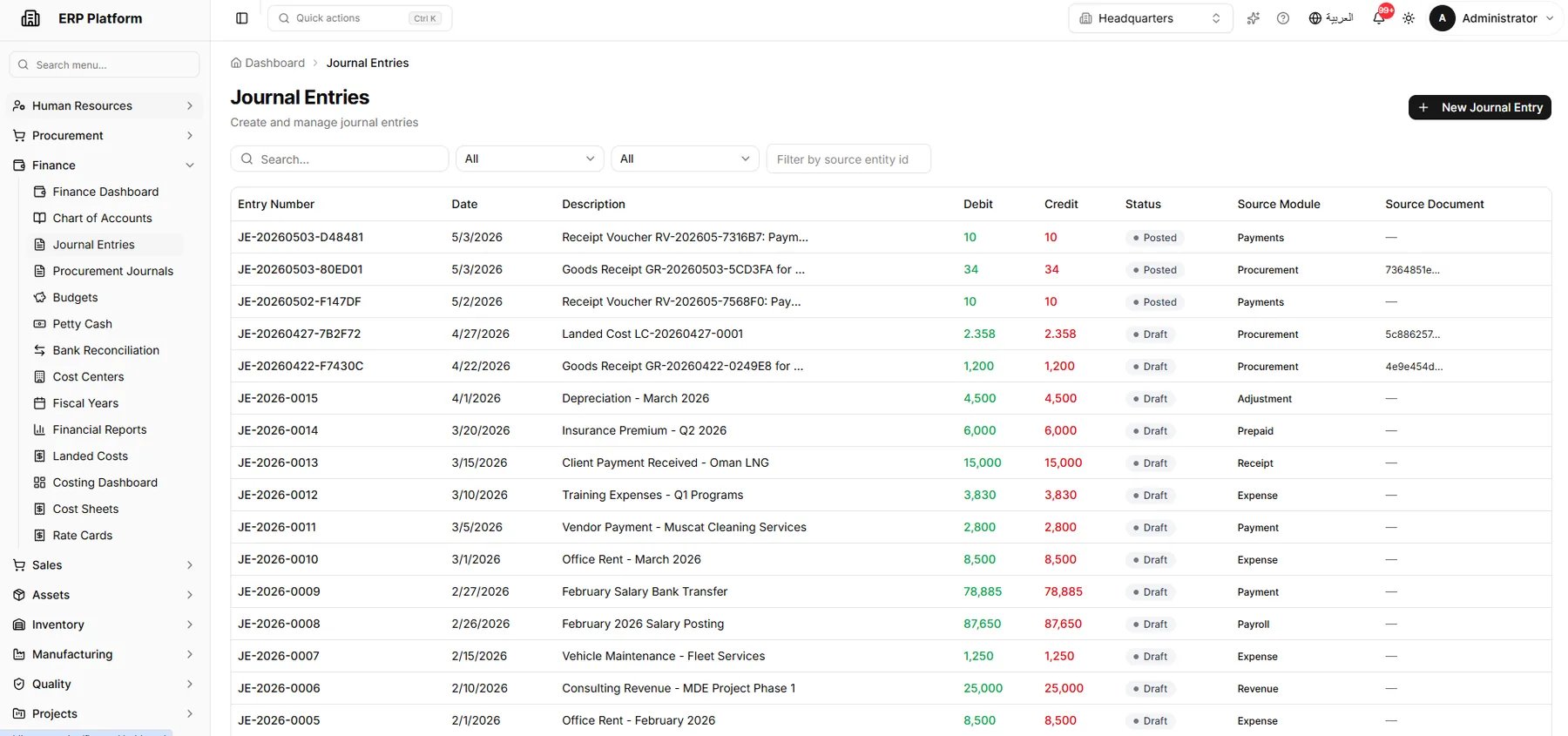Image resolution: width=1568 pixels, height=736 pixels.
Task: Expand the Inventory menu section
Action: coord(105,625)
